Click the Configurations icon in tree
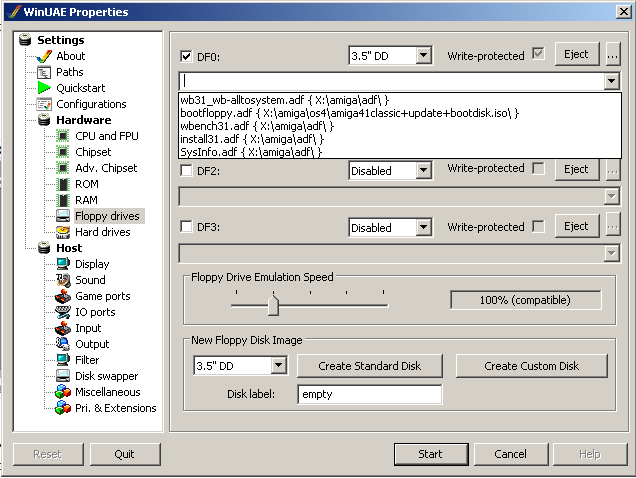This screenshot has height=478, width=636. point(44,104)
